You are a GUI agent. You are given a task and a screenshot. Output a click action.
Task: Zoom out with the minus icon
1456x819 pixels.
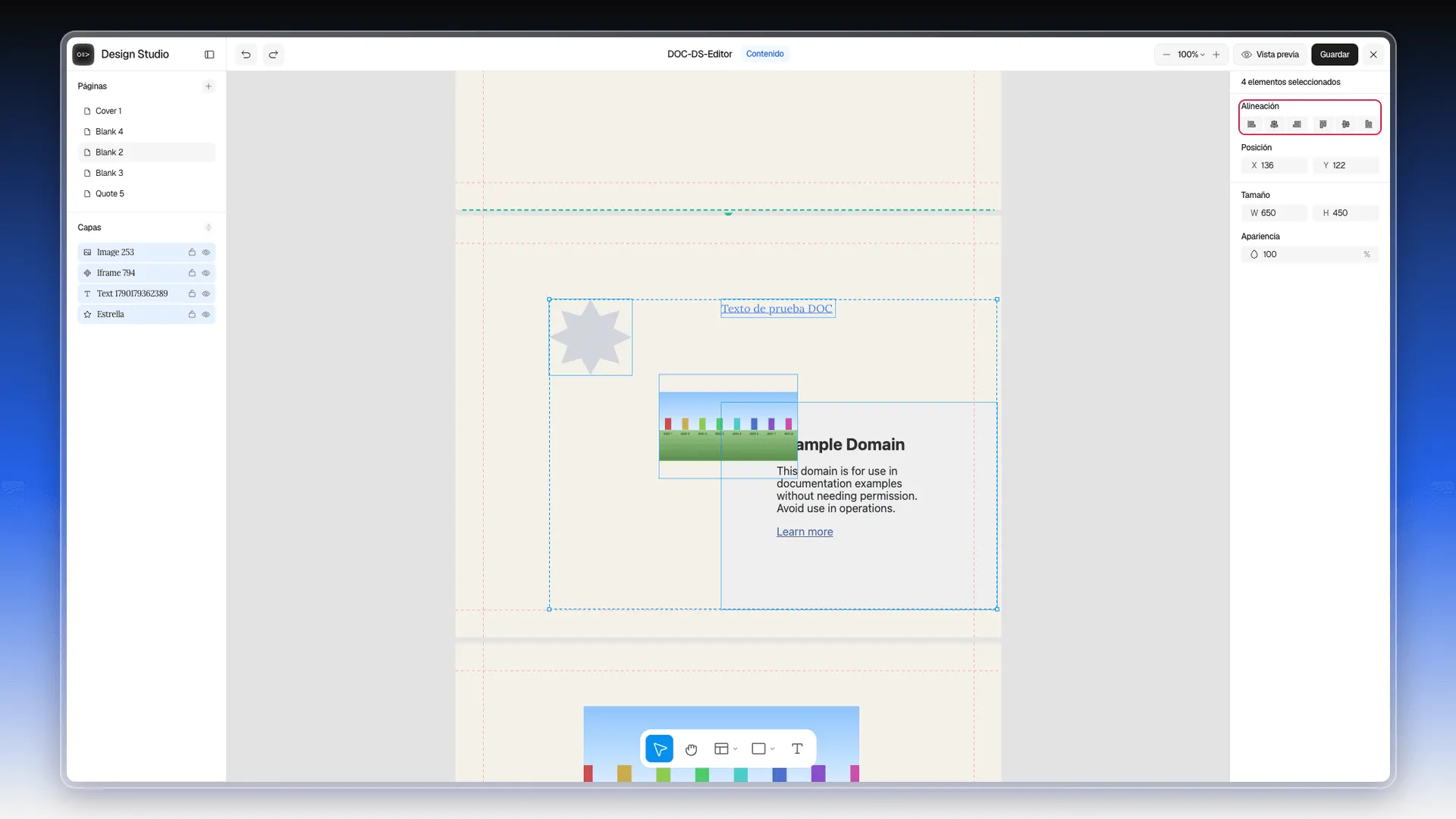click(1166, 55)
